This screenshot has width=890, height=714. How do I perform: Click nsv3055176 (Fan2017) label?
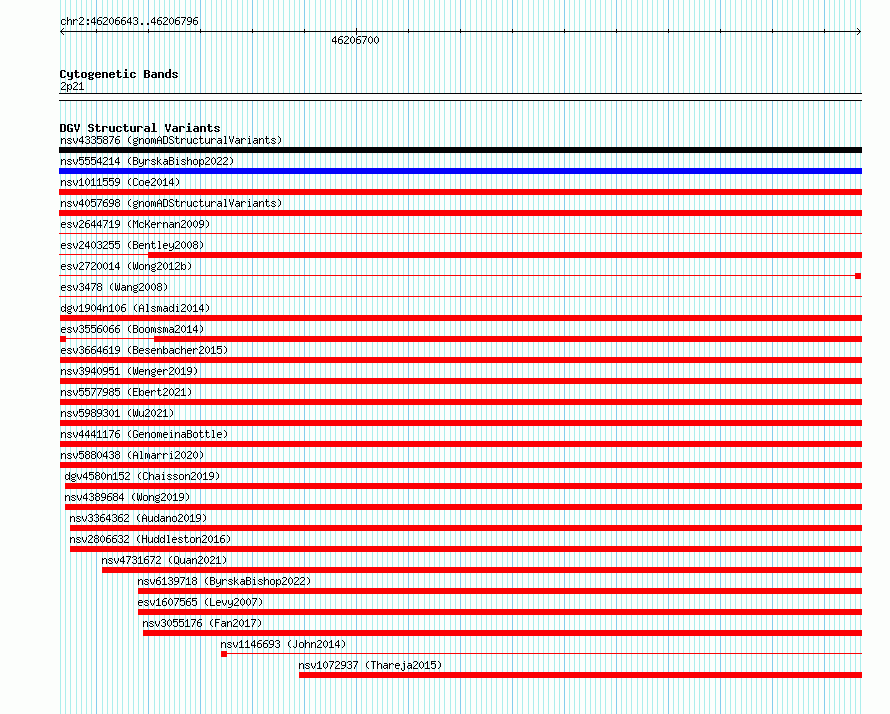(202, 623)
